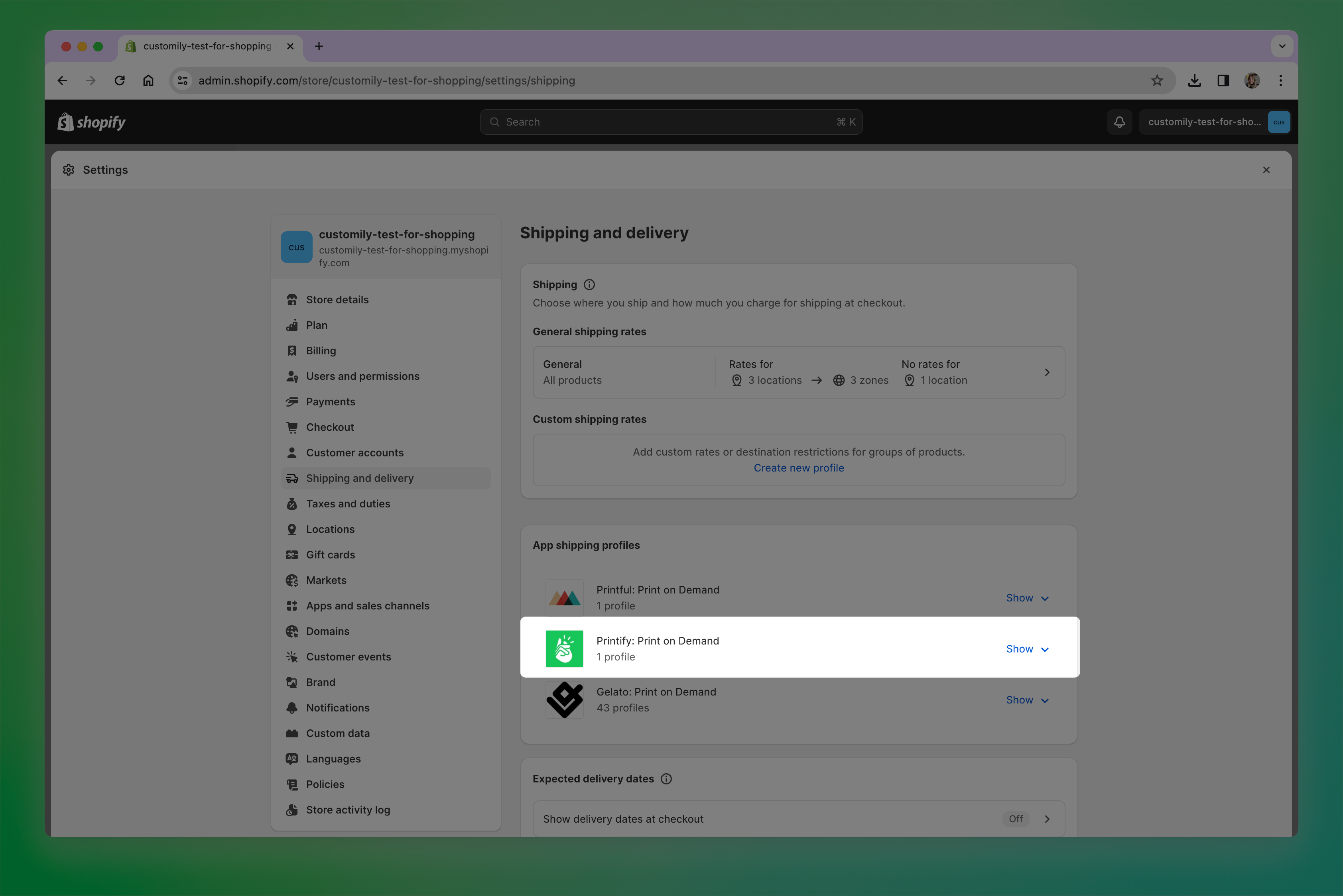
Task: Click the Payments hand icon
Action: pos(292,402)
